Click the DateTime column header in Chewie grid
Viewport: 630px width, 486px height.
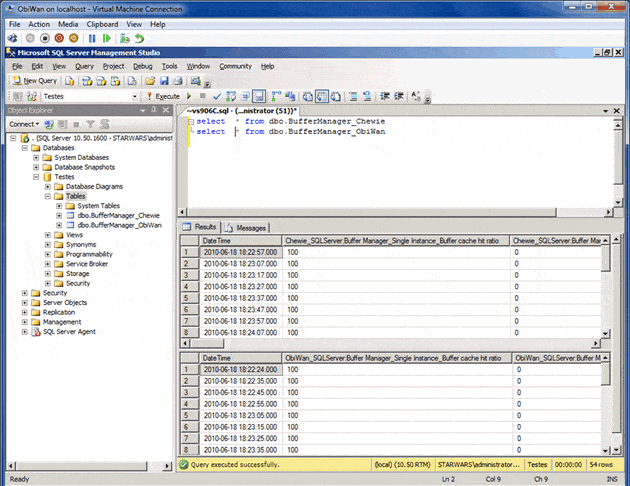pos(241,241)
